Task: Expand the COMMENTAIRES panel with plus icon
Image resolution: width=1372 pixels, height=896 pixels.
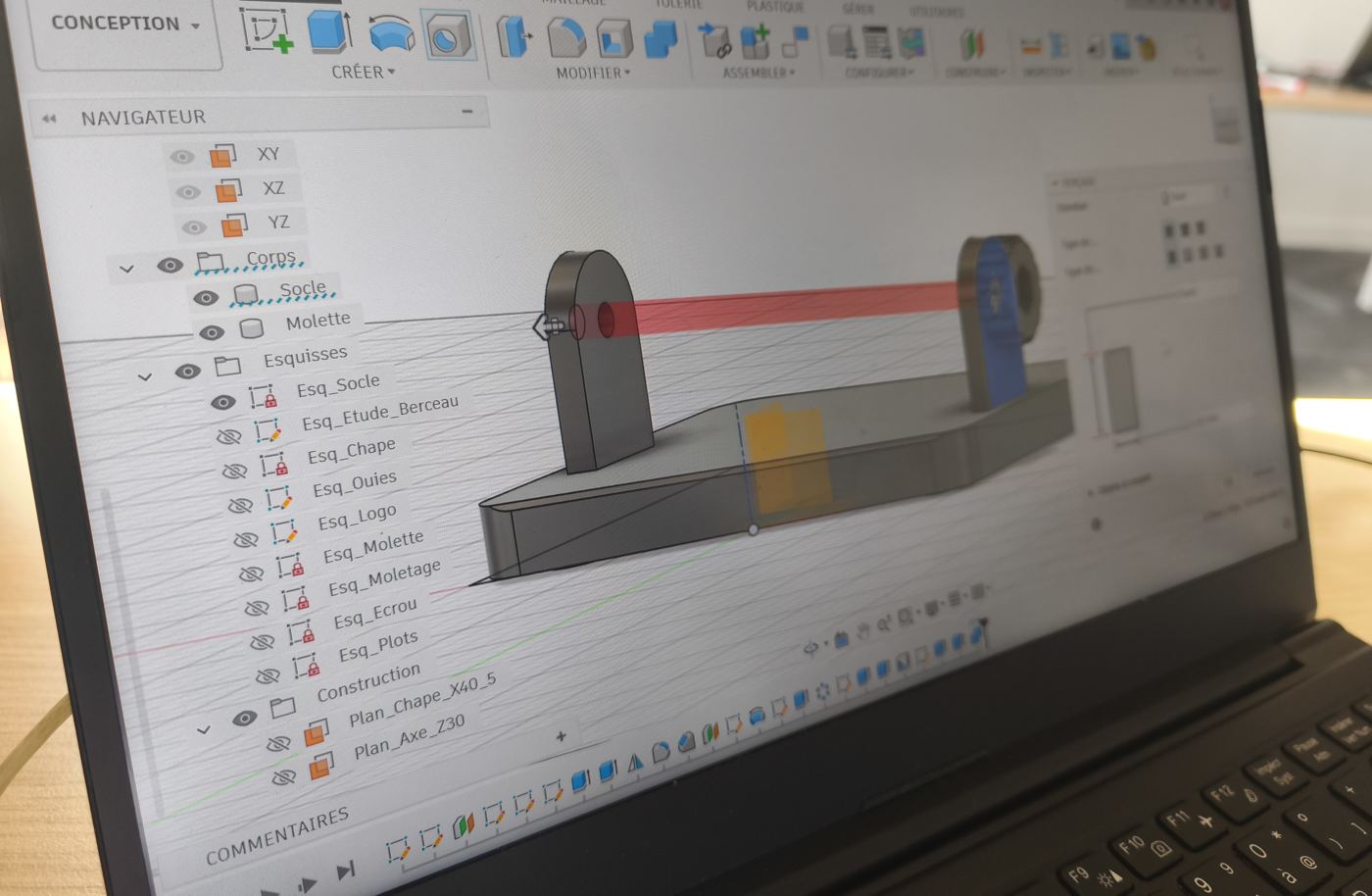Action: (x=561, y=736)
